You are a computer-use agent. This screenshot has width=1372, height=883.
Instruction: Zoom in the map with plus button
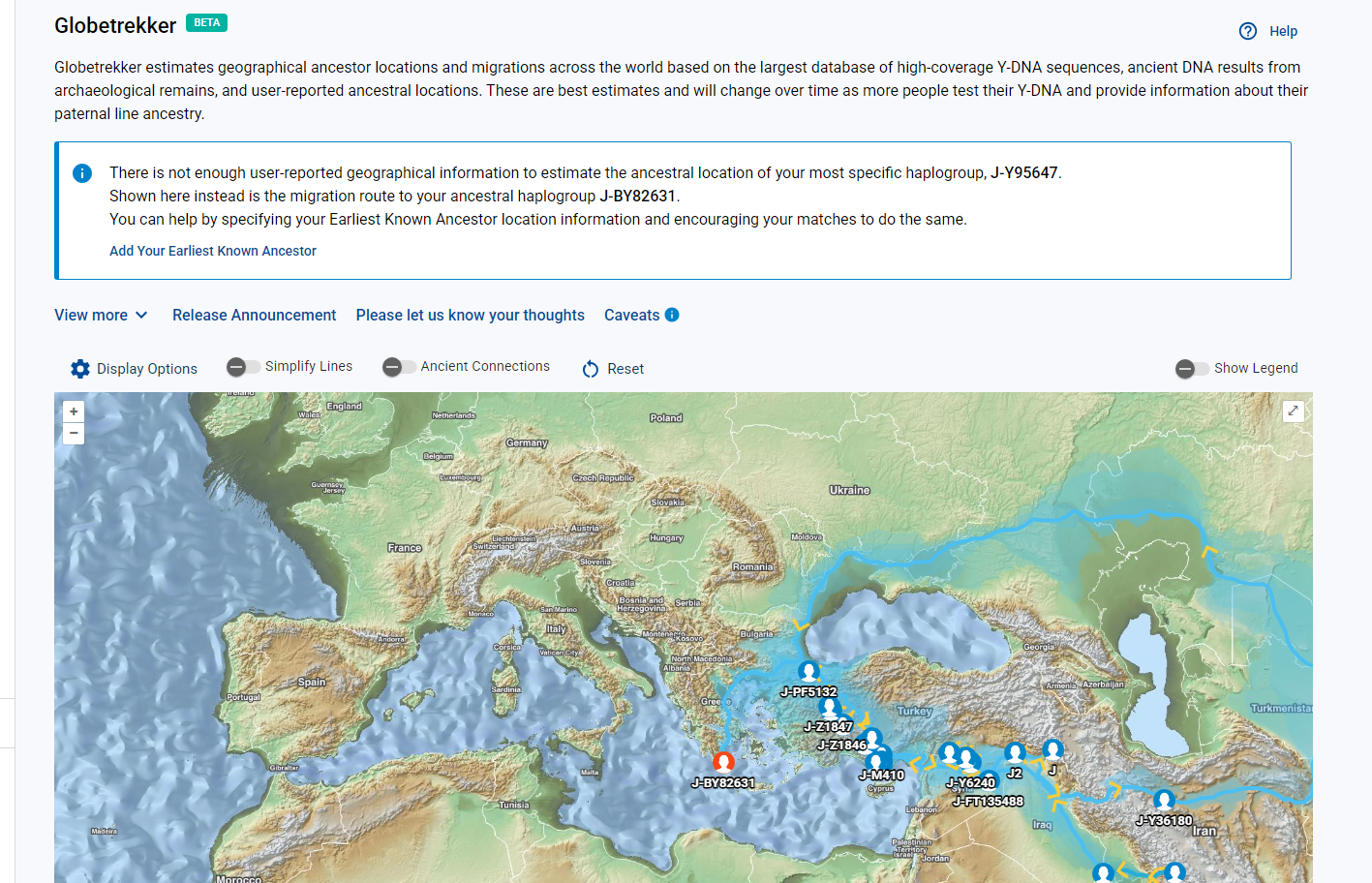[74, 411]
